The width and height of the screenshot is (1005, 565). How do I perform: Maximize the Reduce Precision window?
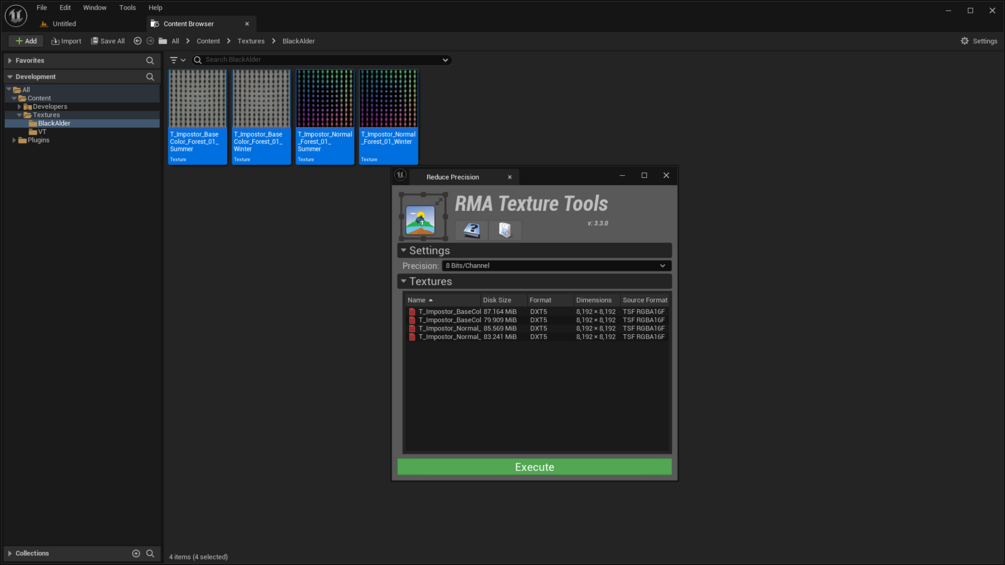point(644,176)
